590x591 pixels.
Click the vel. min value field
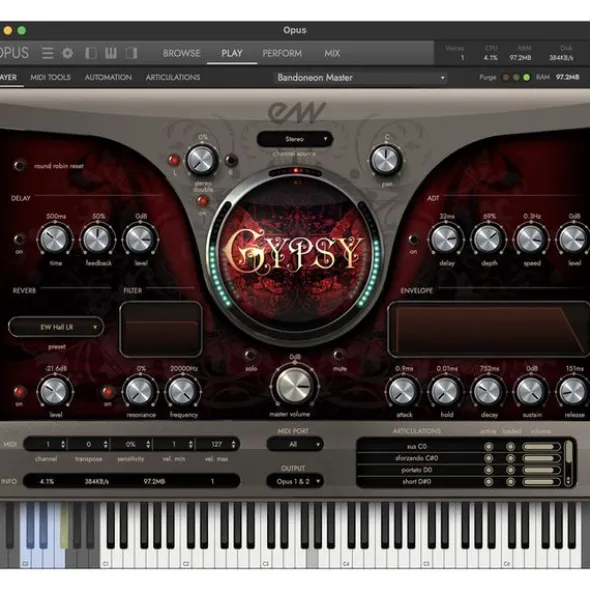174,444
